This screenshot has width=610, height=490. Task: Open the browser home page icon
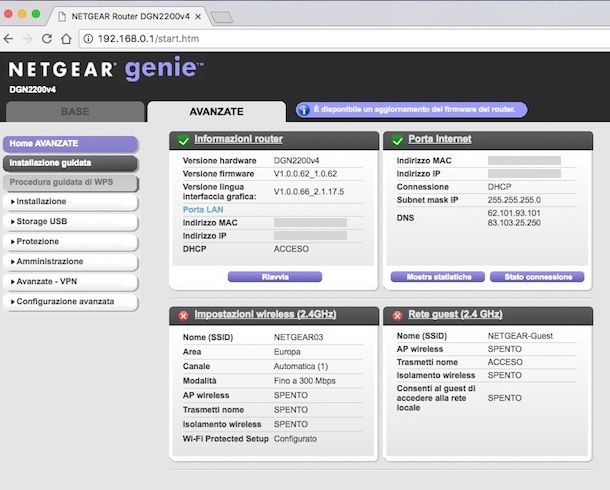coord(66,38)
